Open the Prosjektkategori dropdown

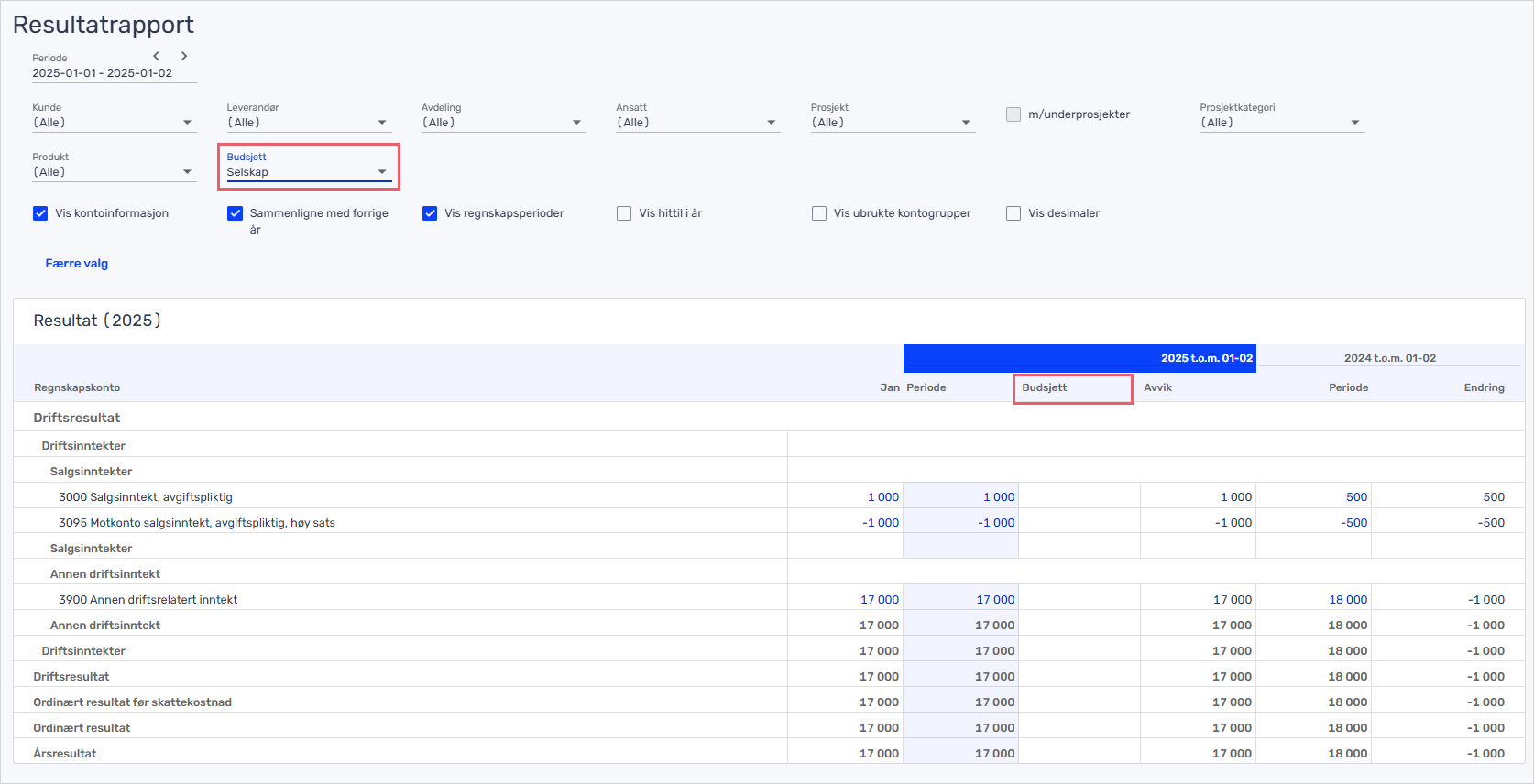tap(1282, 123)
